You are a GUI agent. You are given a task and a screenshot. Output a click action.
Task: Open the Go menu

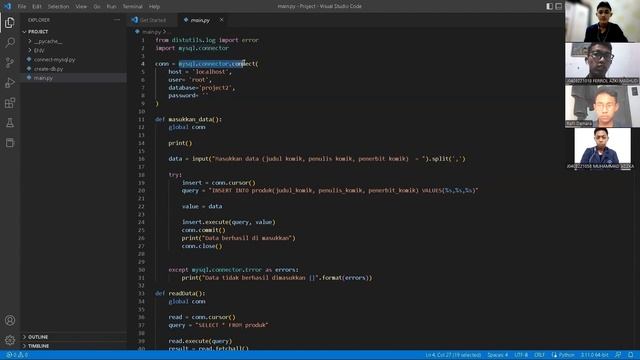[96, 7]
